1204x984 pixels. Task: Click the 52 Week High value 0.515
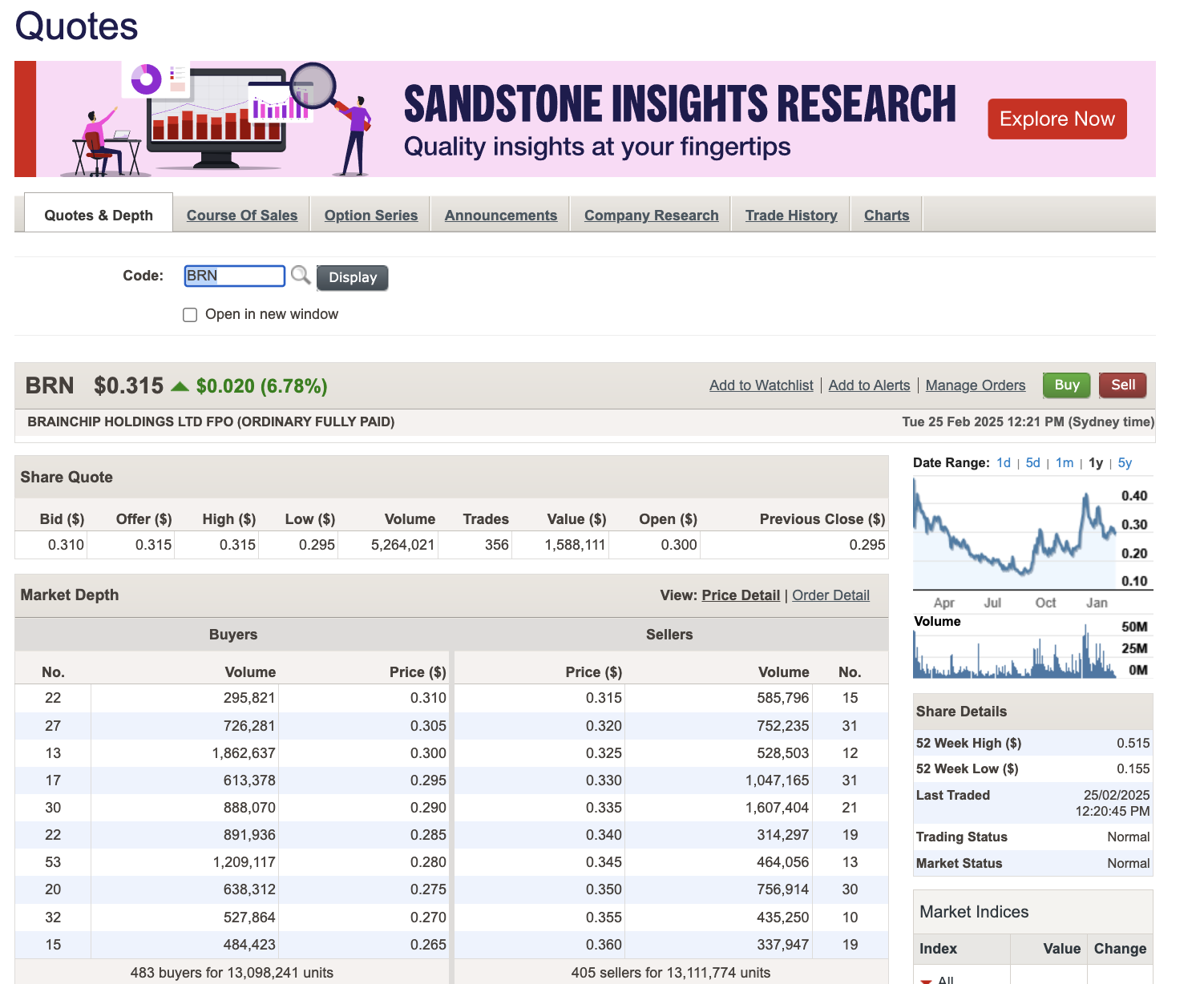(1133, 743)
